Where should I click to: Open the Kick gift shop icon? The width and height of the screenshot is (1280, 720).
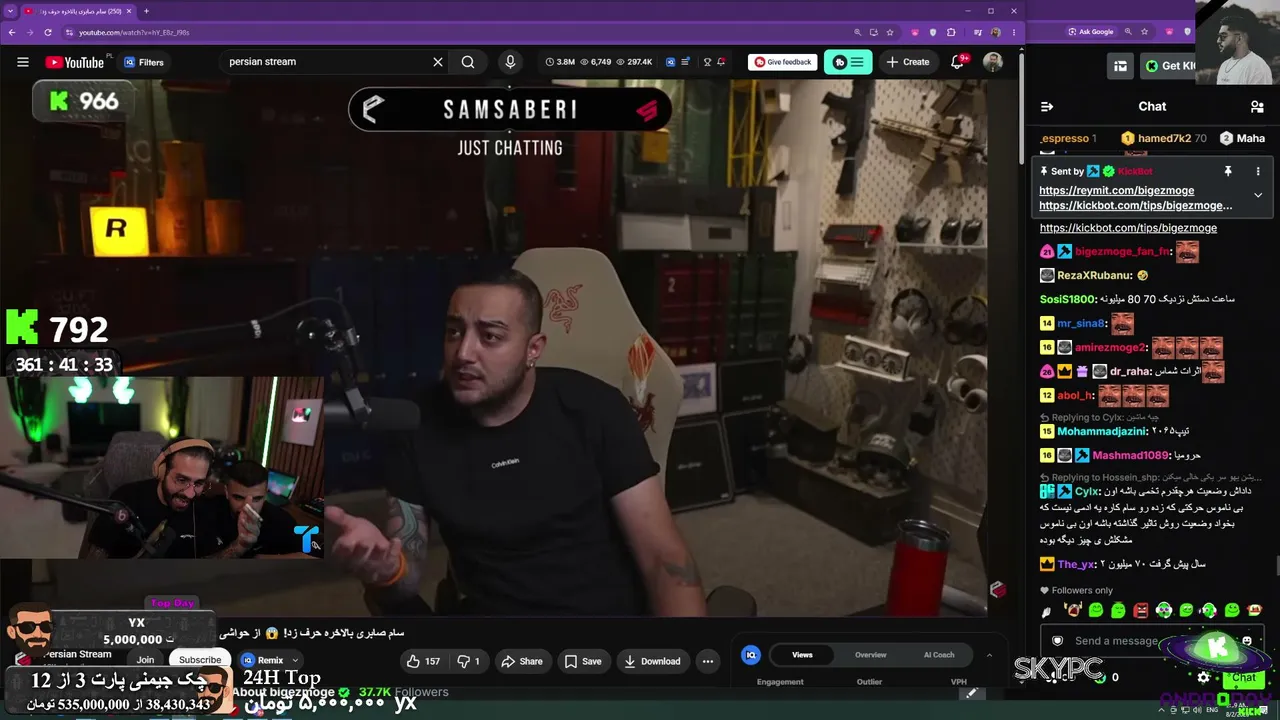click(1120, 66)
